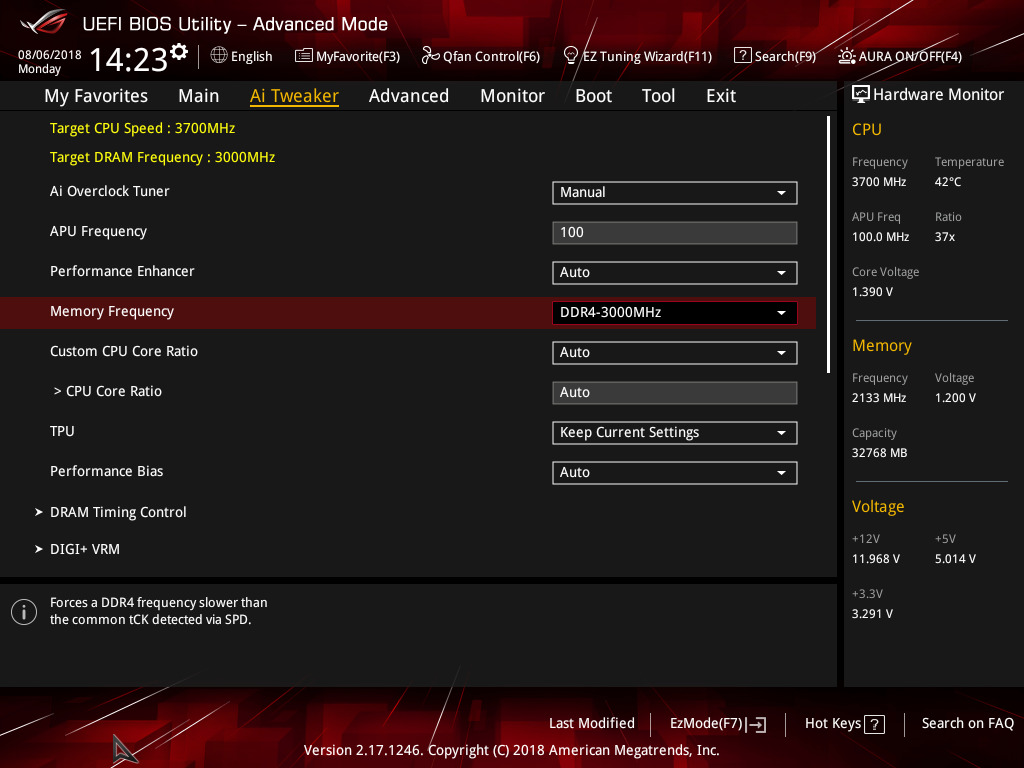The image size is (1024, 768).
Task: Open the My Favorites tab
Action: click(96, 96)
